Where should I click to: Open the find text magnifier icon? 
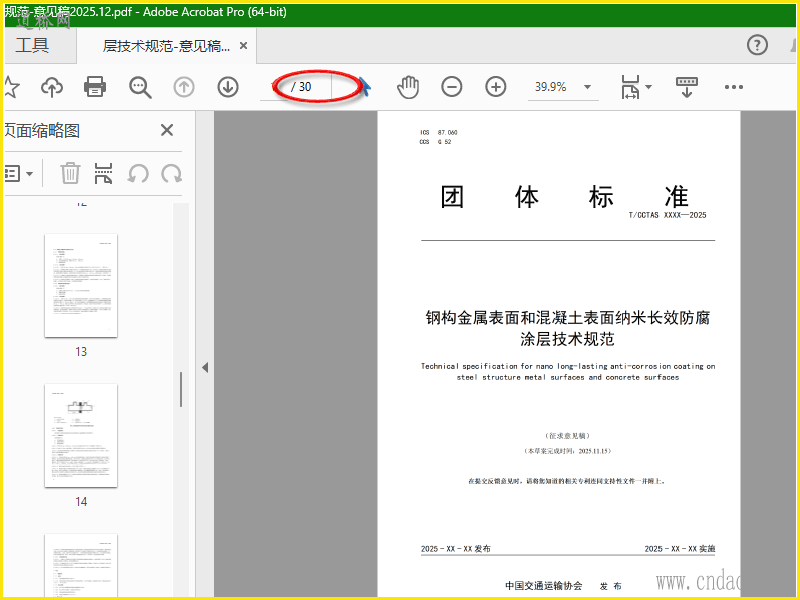pos(140,87)
